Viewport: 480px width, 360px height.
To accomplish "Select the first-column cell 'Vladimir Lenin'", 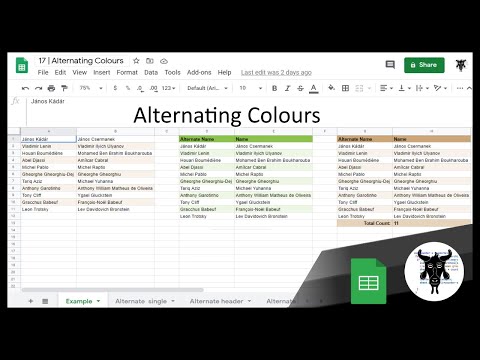I will (x=49, y=146).
